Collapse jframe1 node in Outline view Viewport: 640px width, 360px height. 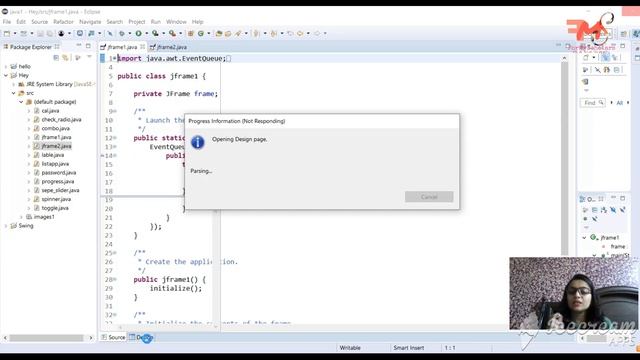pyautogui.click(x=584, y=237)
